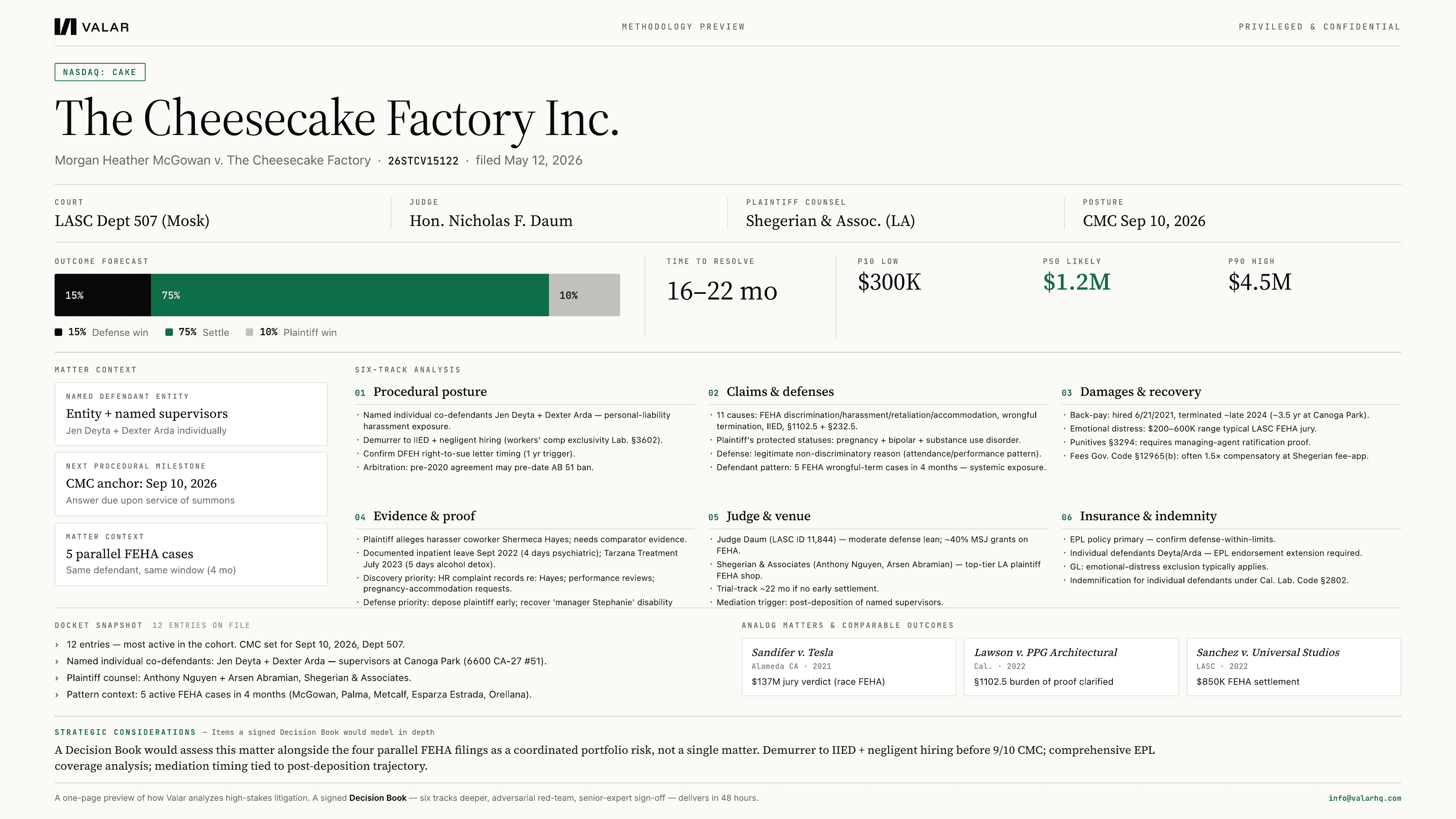This screenshot has width=1456, height=819.
Task: Click the 'filed May 12, 2026' date
Action: pyautogui.click(x=529, y=160)
